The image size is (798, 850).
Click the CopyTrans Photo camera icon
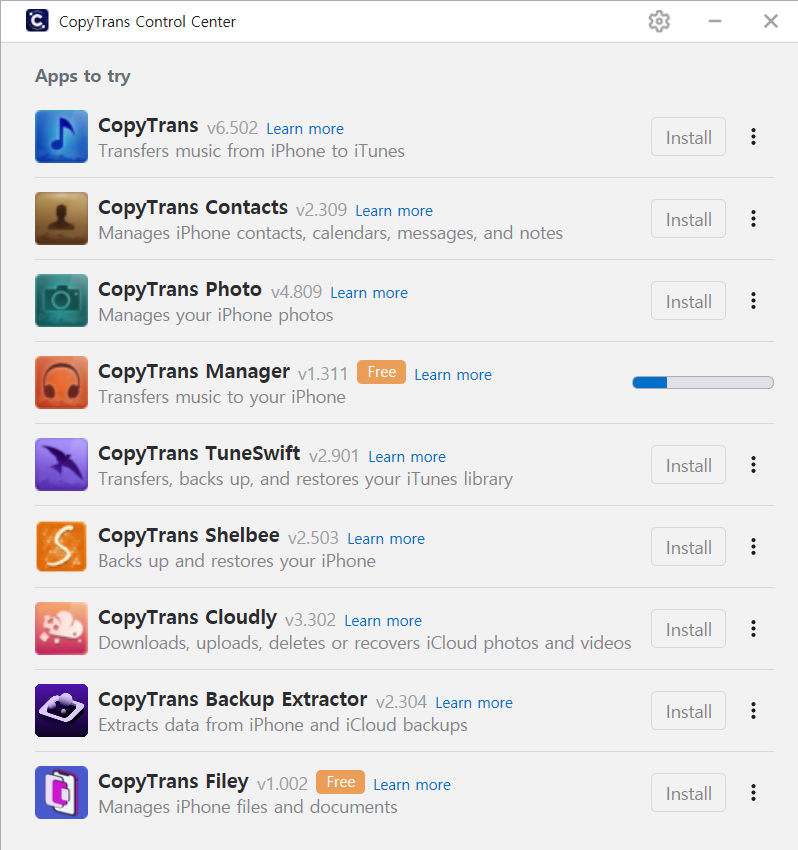[x=61, y=300]
